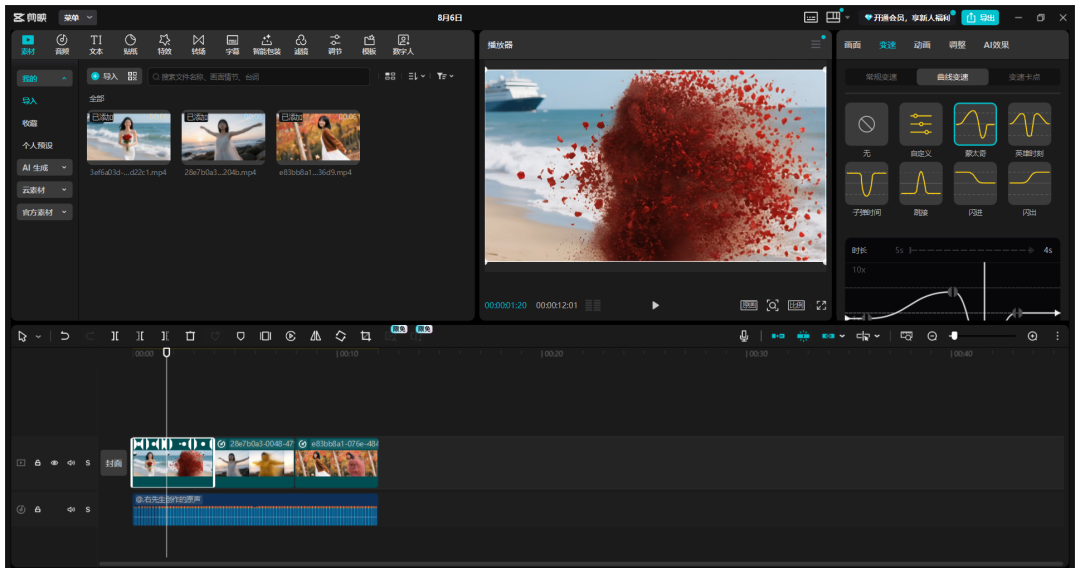The width and height of the screenshot is (1080, 568).
Task: Switch to the 常规变速 sub-tab
Action: tap(880, 77)
